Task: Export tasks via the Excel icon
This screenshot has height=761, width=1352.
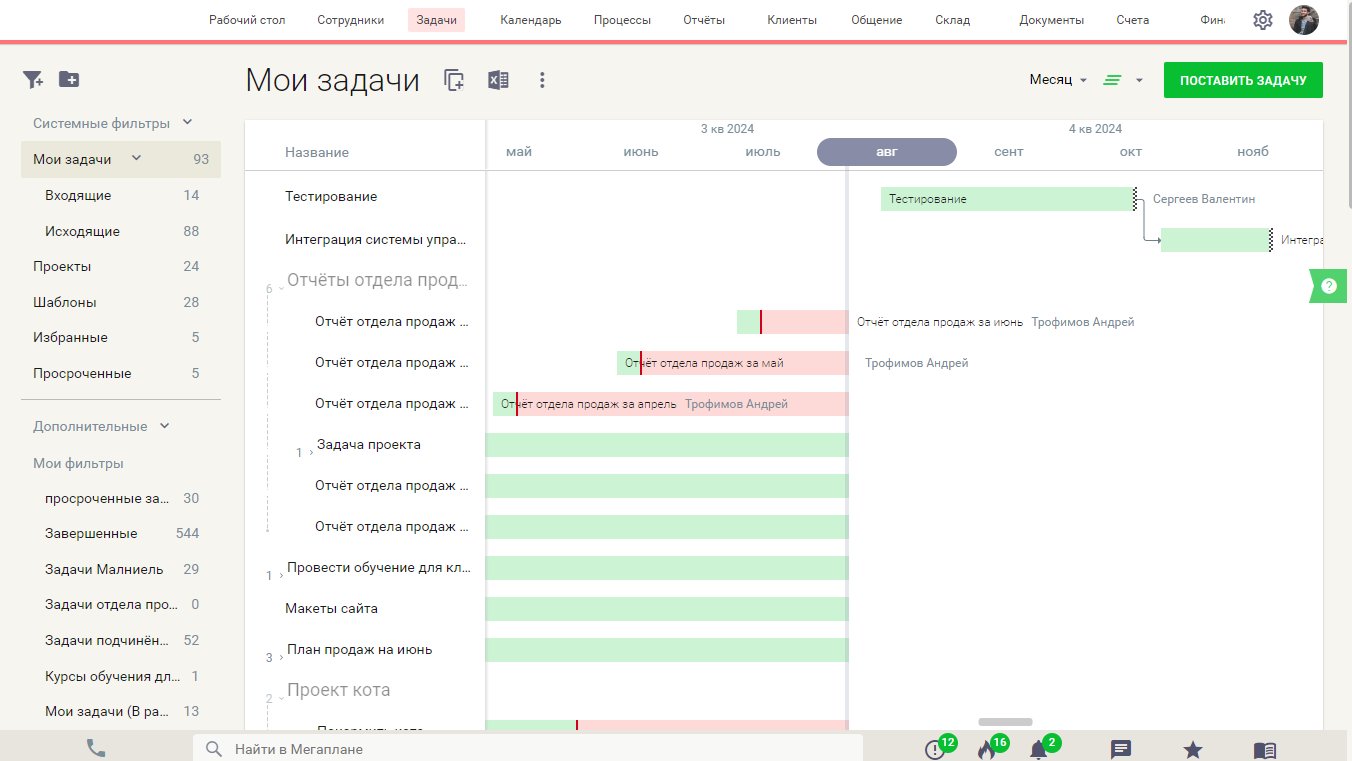Action: 498,81
